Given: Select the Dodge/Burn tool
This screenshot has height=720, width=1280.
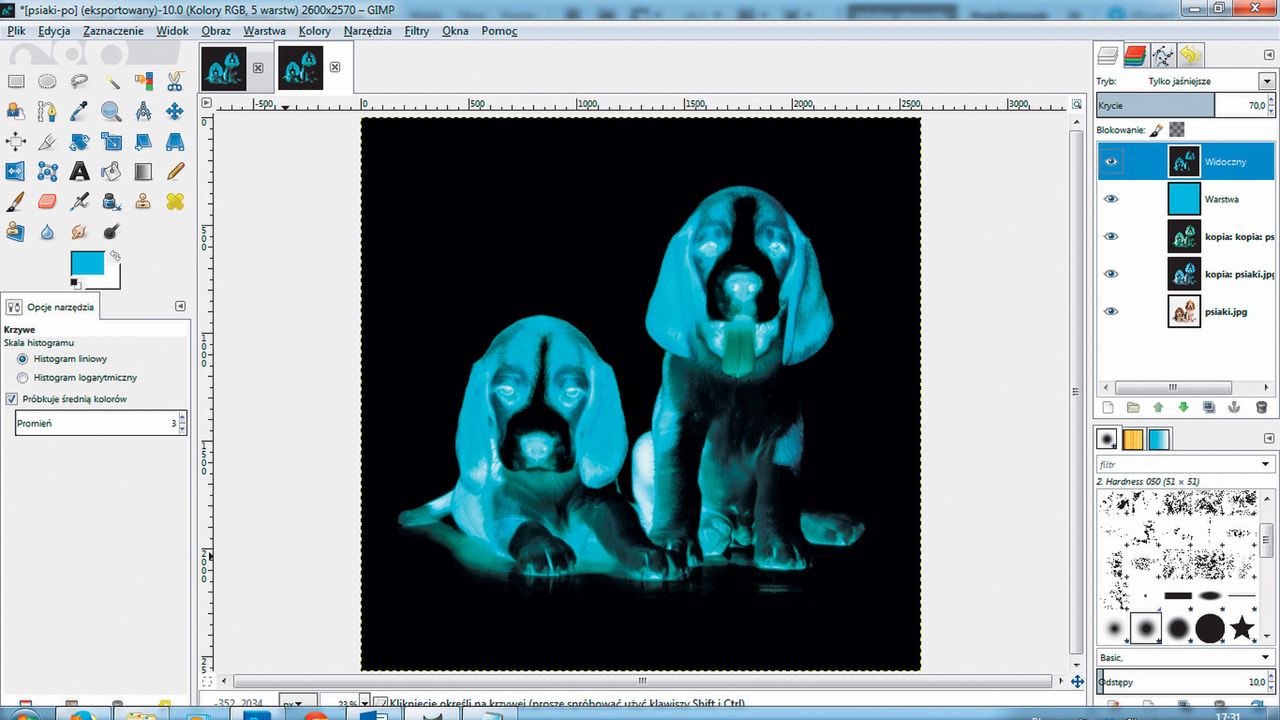Looking at the screenshot, I should click(x=111, y=231).
